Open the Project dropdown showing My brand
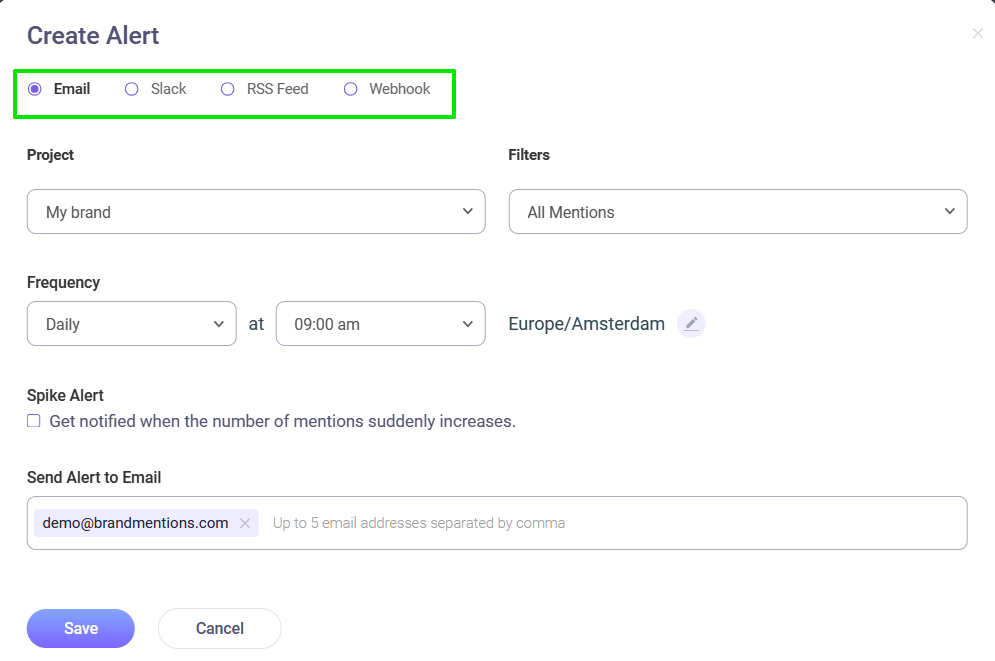The width and height of the screenshot is (995, 661). 256,211
